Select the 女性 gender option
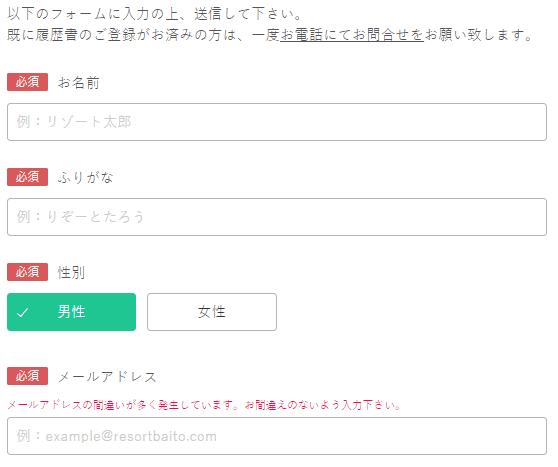This screenshot has width=558, height=467. pyautogui.click(x=212, y=312)
